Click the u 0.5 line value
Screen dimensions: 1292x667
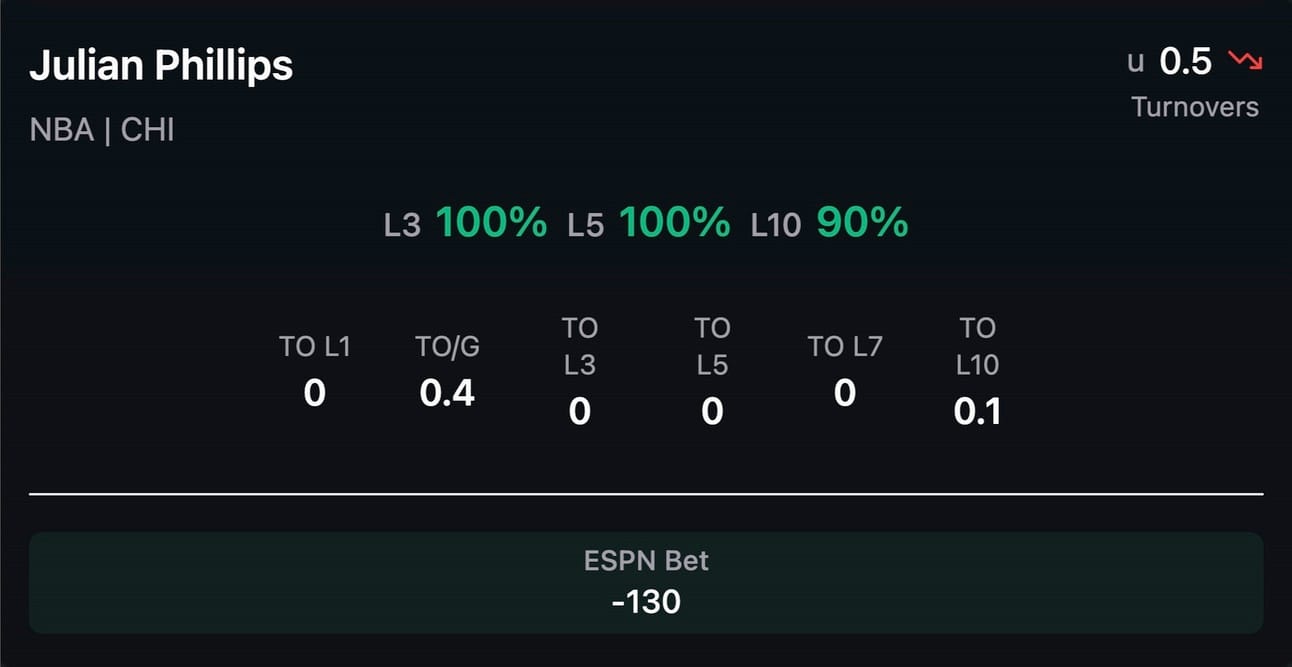tap(1169, 62)
